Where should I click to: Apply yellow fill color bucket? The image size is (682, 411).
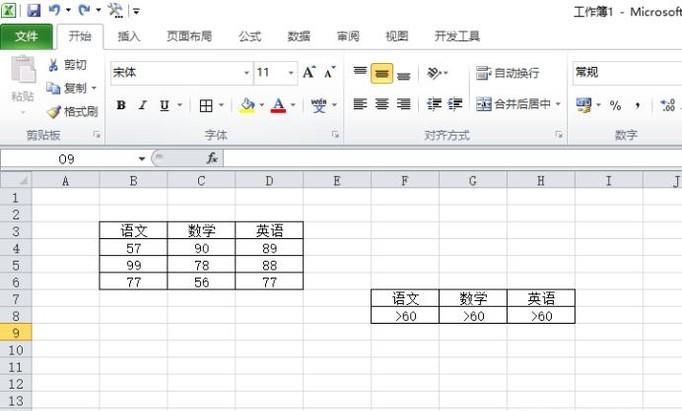(x=247, y=105)
